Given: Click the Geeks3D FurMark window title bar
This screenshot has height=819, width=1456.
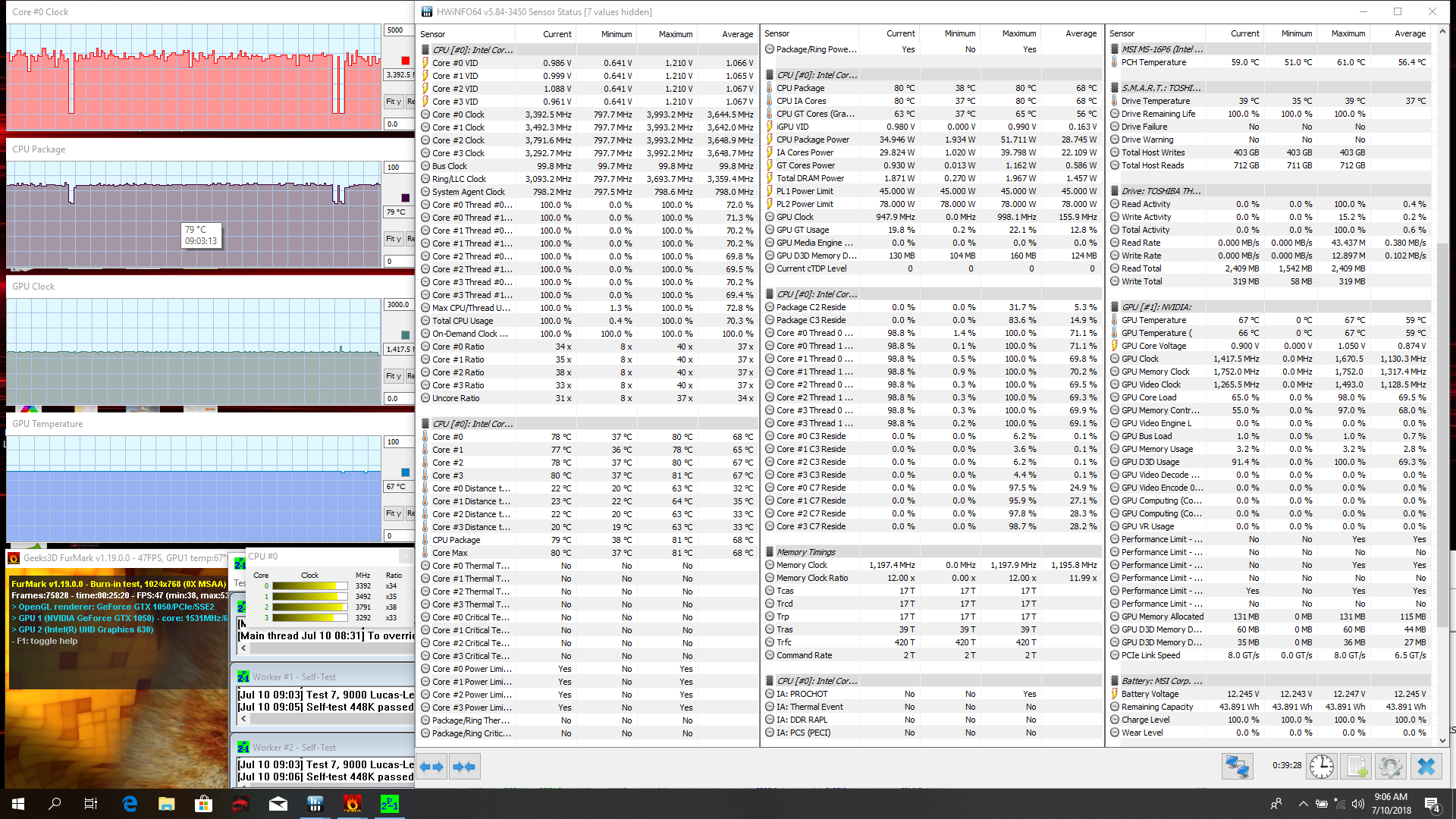Looking at the screenshot, I should click(118, 557).
